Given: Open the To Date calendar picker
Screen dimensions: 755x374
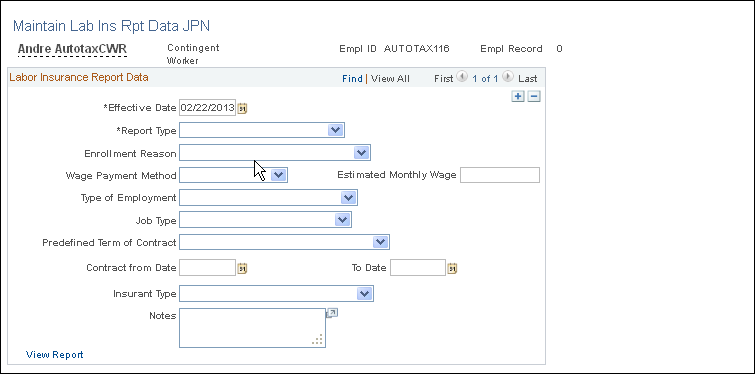Looking at the screenshot, I should (452, 268).
